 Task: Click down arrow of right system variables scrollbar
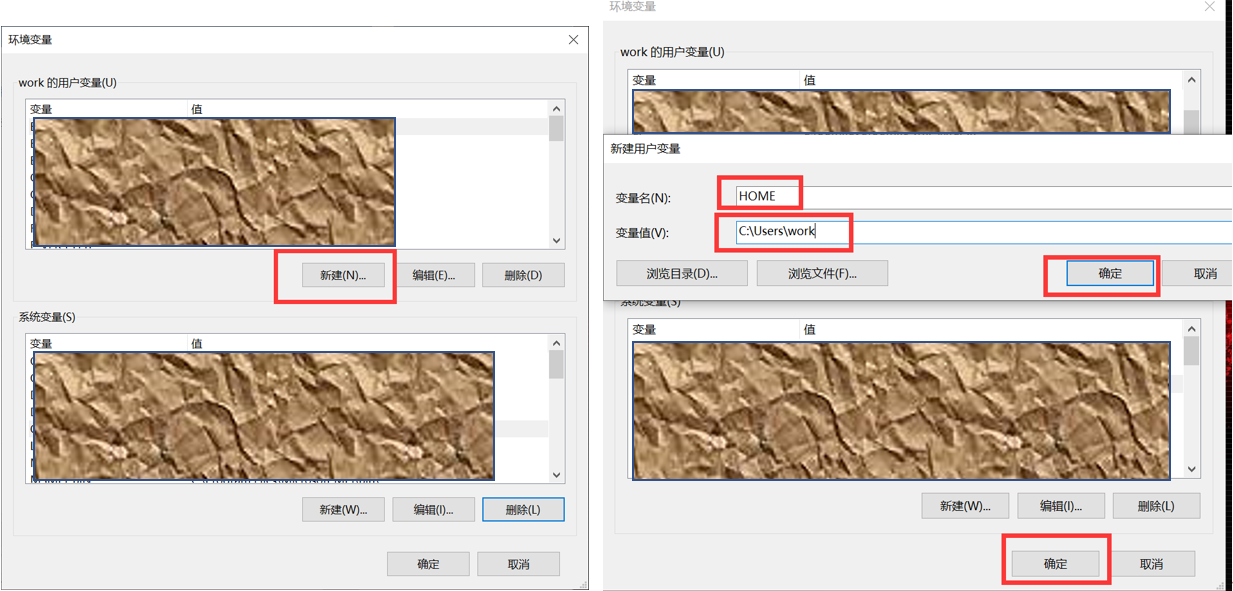click(1191, 468)
